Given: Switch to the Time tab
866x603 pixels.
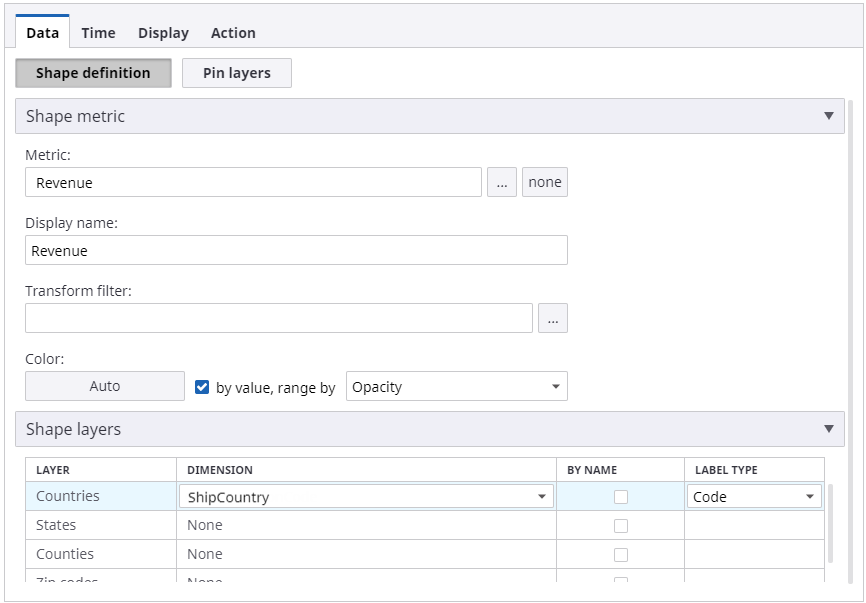Looking at the screenshot, I should (x=98, y=33).
